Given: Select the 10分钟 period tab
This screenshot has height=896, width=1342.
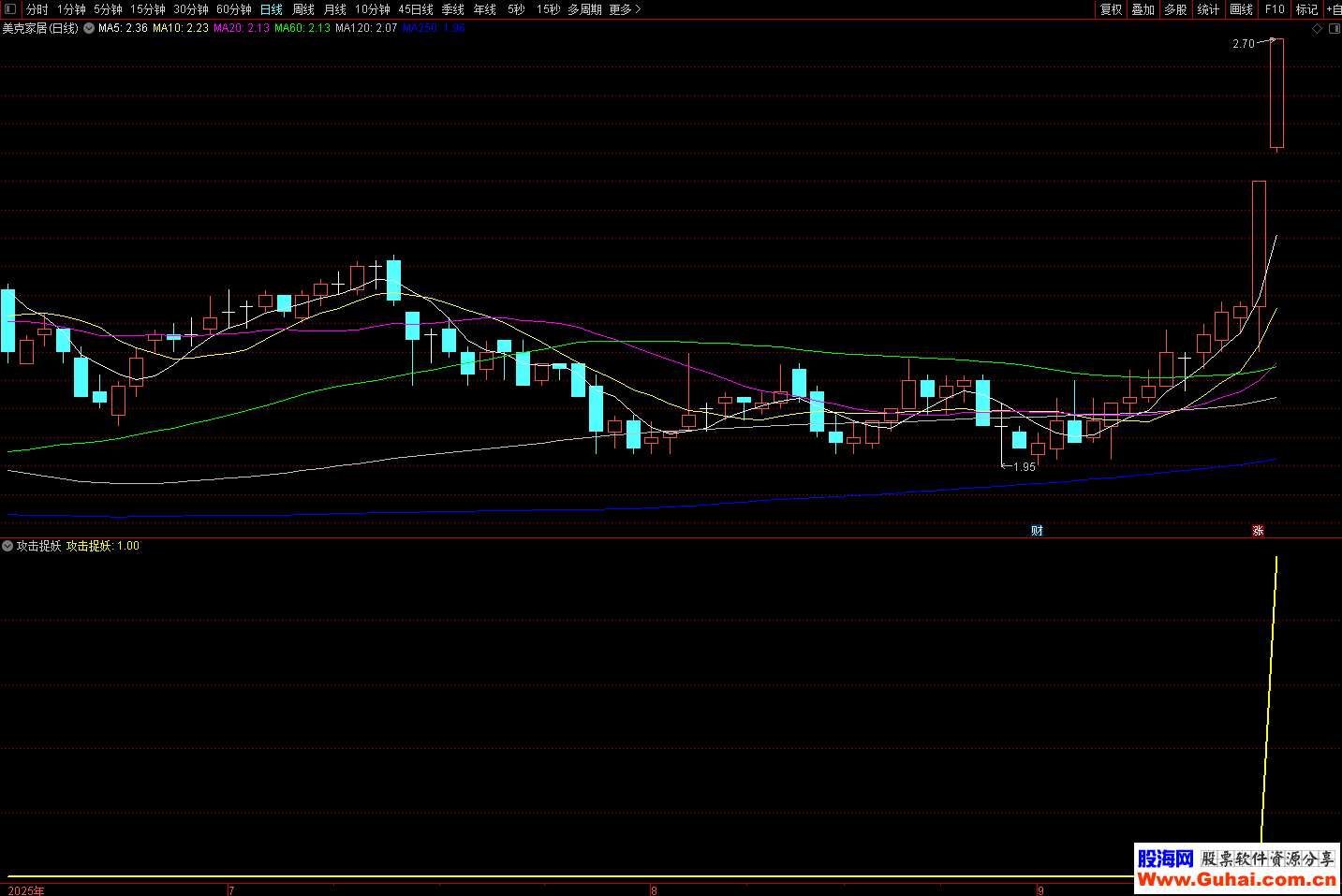Looking at the screenshot, I should [x=373, y=9].
